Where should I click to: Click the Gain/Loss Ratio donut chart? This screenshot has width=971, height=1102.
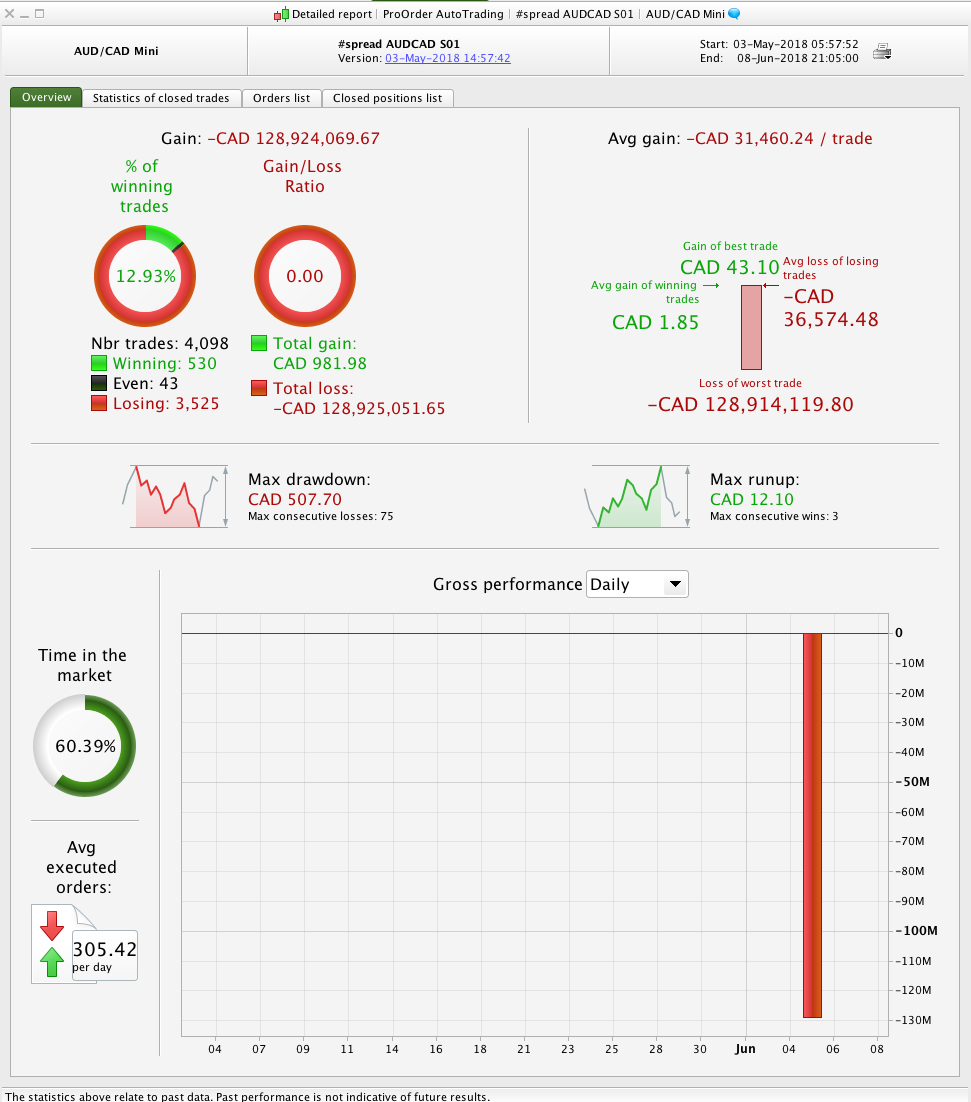[304, 276]
